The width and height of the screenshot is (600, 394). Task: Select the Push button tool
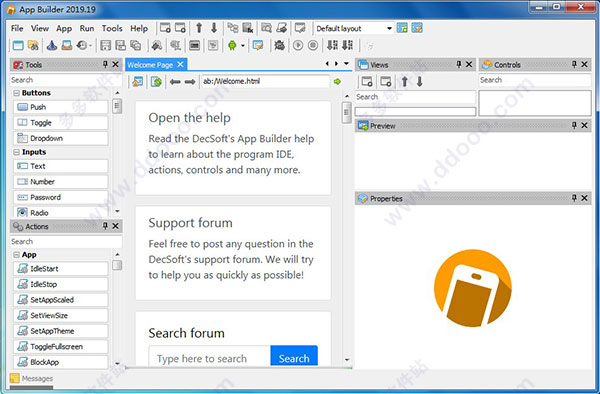pyautogui.click(x=60, y=107)
